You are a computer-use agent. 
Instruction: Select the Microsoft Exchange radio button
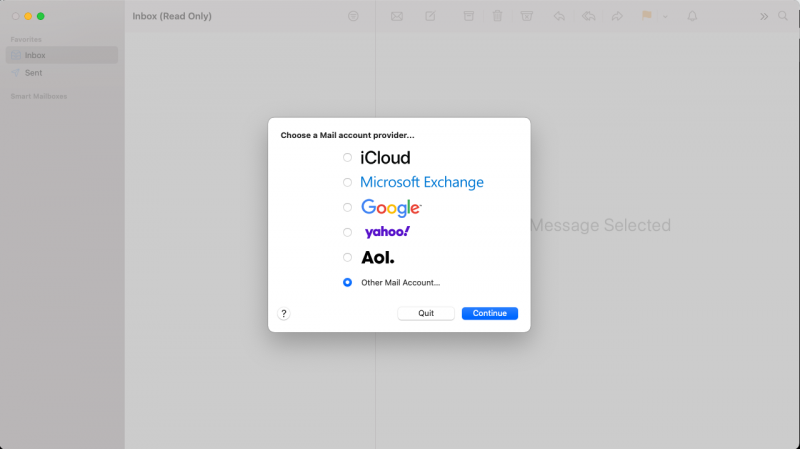pos(347,182)
